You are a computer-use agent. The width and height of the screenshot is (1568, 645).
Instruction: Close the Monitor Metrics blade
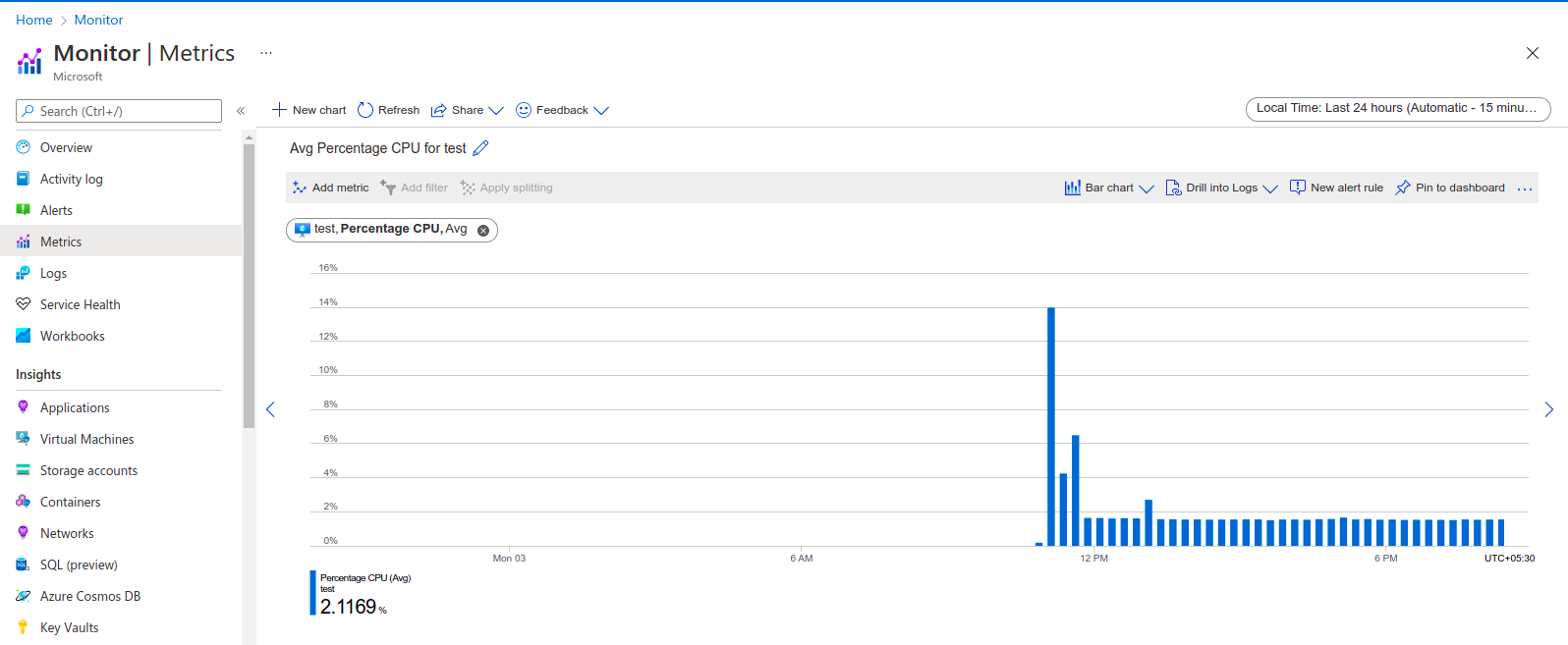click(x=1533, y=53)
